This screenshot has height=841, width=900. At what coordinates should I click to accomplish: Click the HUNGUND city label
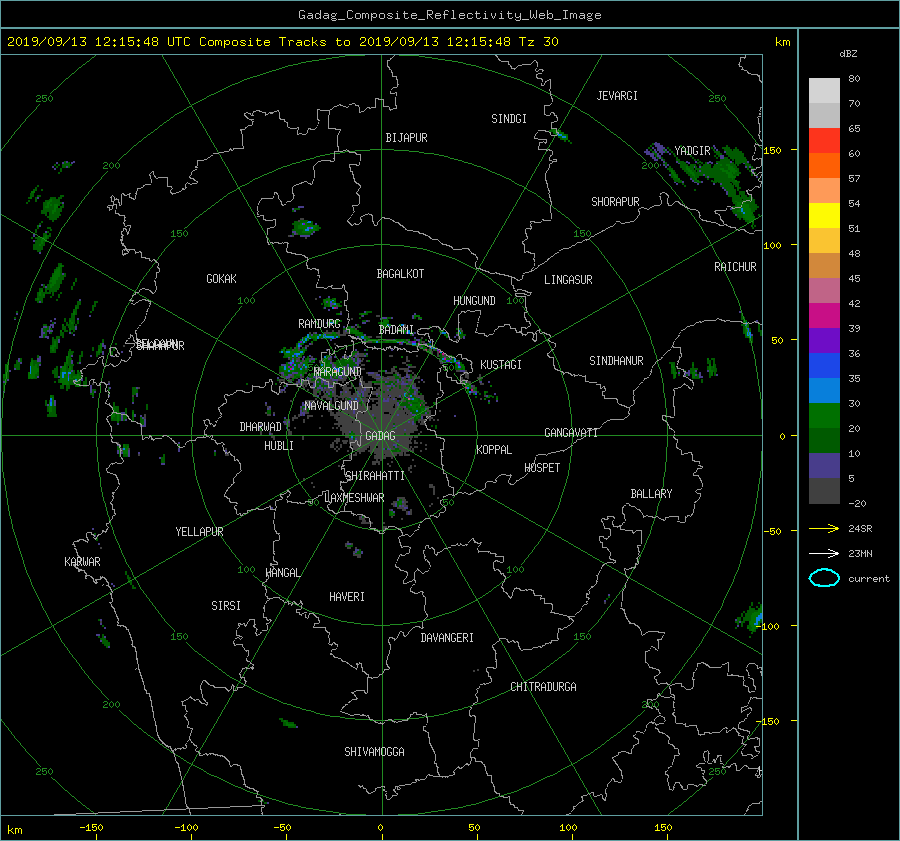click(474, 301)
